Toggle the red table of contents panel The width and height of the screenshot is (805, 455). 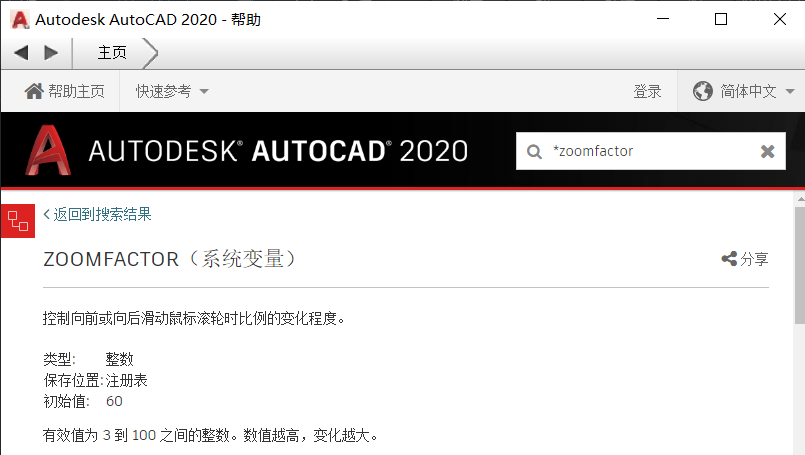[18, 221]
